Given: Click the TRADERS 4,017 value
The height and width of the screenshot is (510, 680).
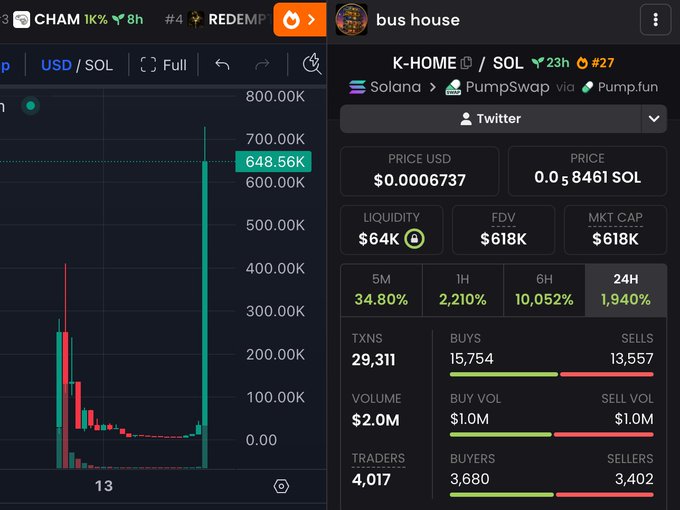Looking at the screenshot, I should pos(371,480).
